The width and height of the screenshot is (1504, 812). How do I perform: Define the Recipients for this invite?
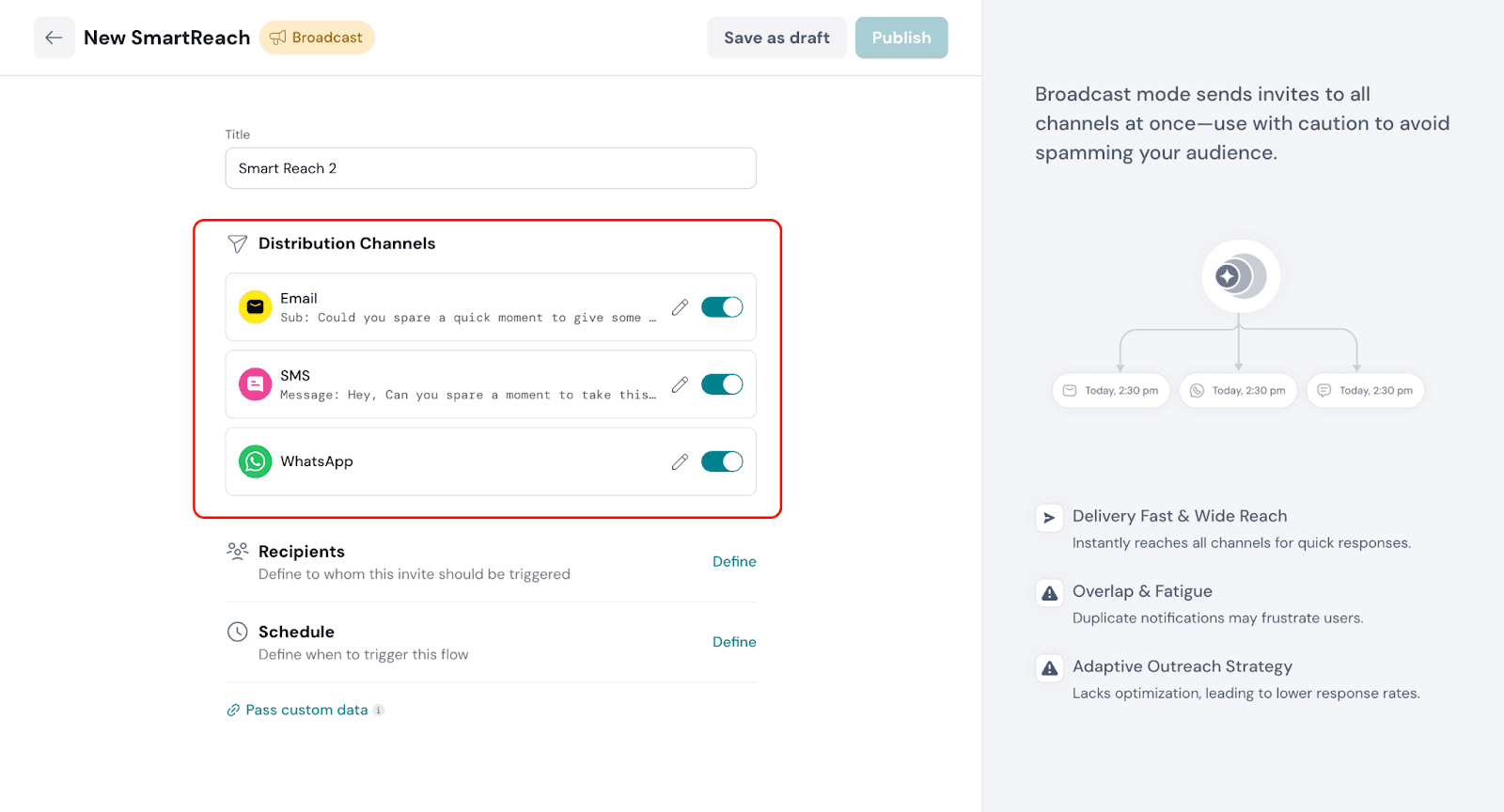tap(734, 561)
